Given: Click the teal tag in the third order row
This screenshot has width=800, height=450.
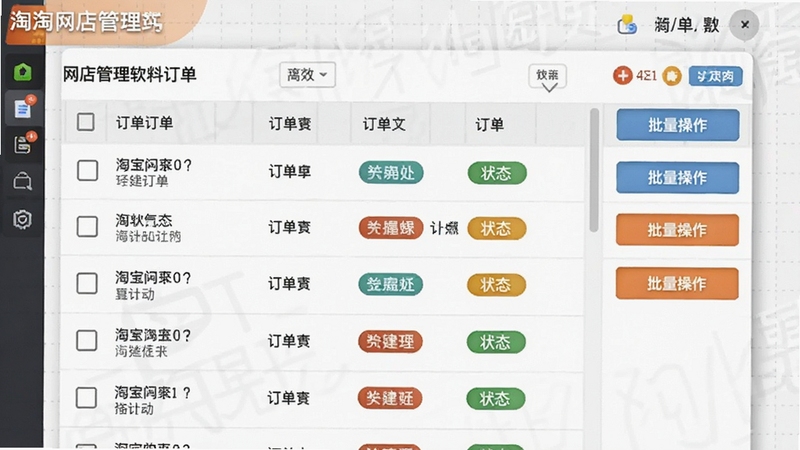Looking at the screenshot, I should [390, 284].
